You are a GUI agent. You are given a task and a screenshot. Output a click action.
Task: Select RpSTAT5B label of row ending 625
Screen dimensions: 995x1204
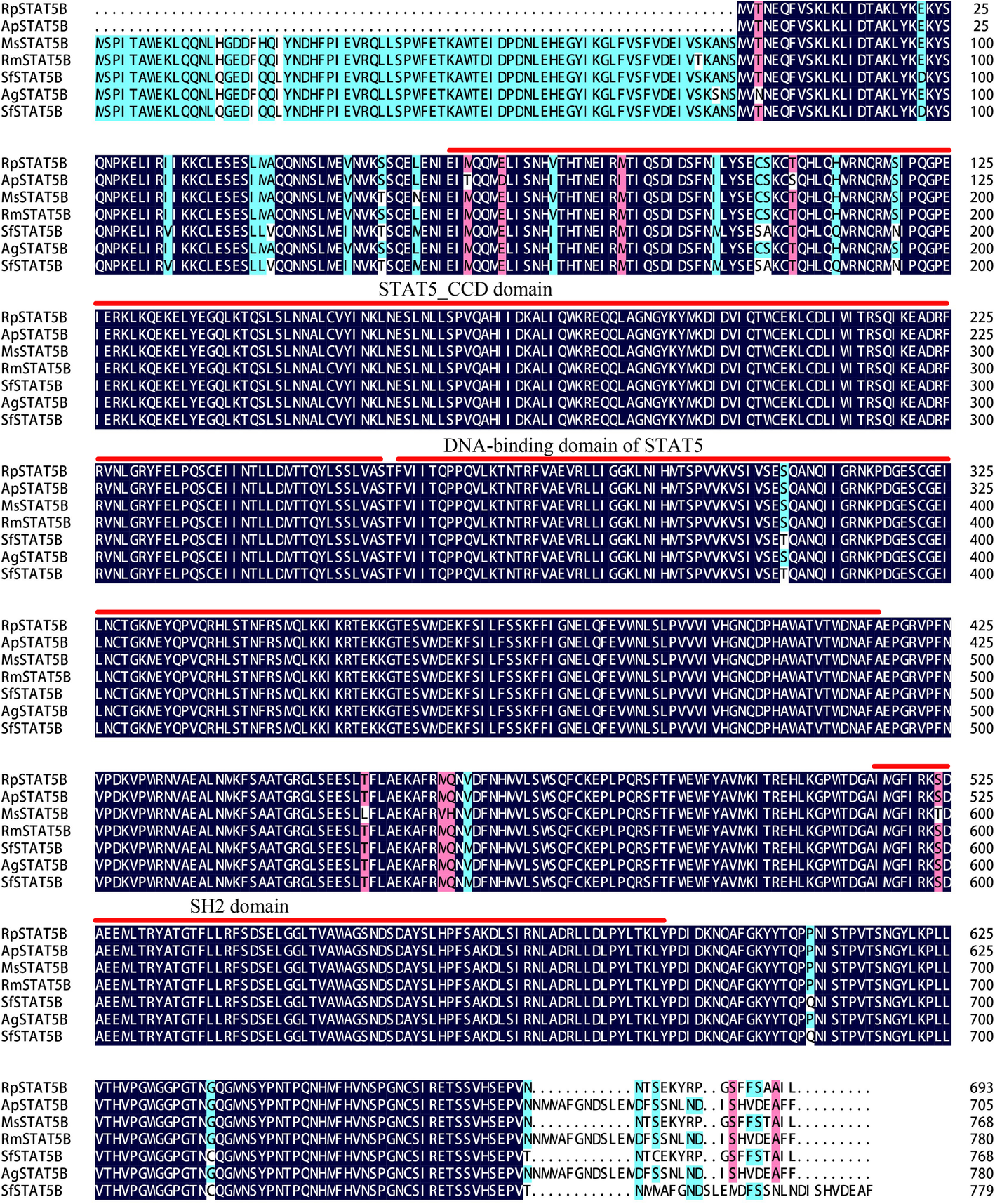click(34, 934)
